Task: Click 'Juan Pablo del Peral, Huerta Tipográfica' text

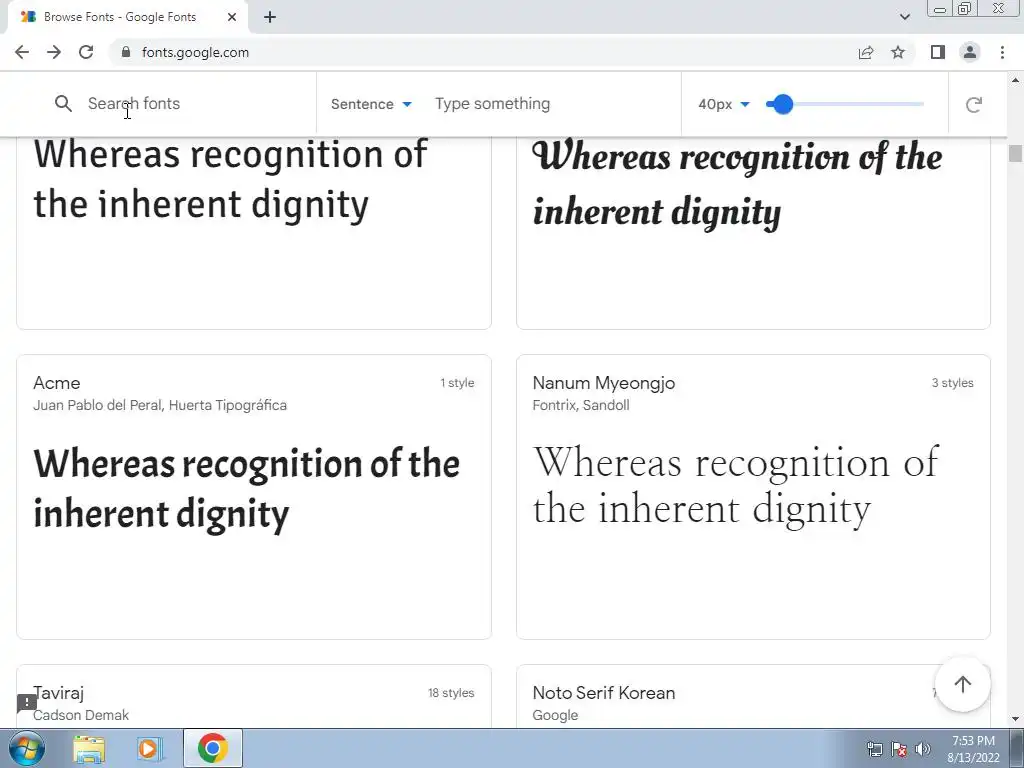Action: coord(160,406)
